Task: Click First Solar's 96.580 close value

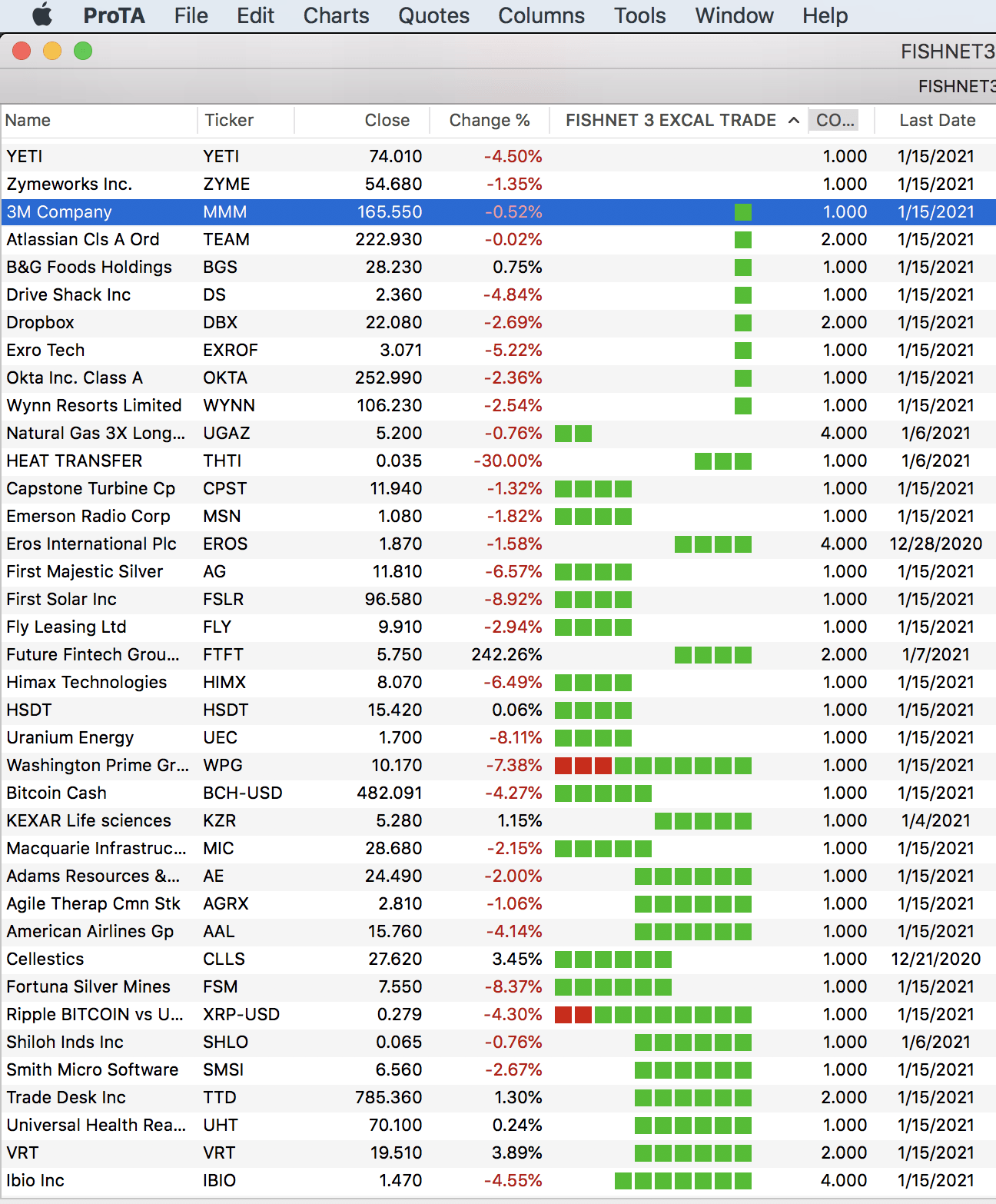Action: tap(393, 599)
